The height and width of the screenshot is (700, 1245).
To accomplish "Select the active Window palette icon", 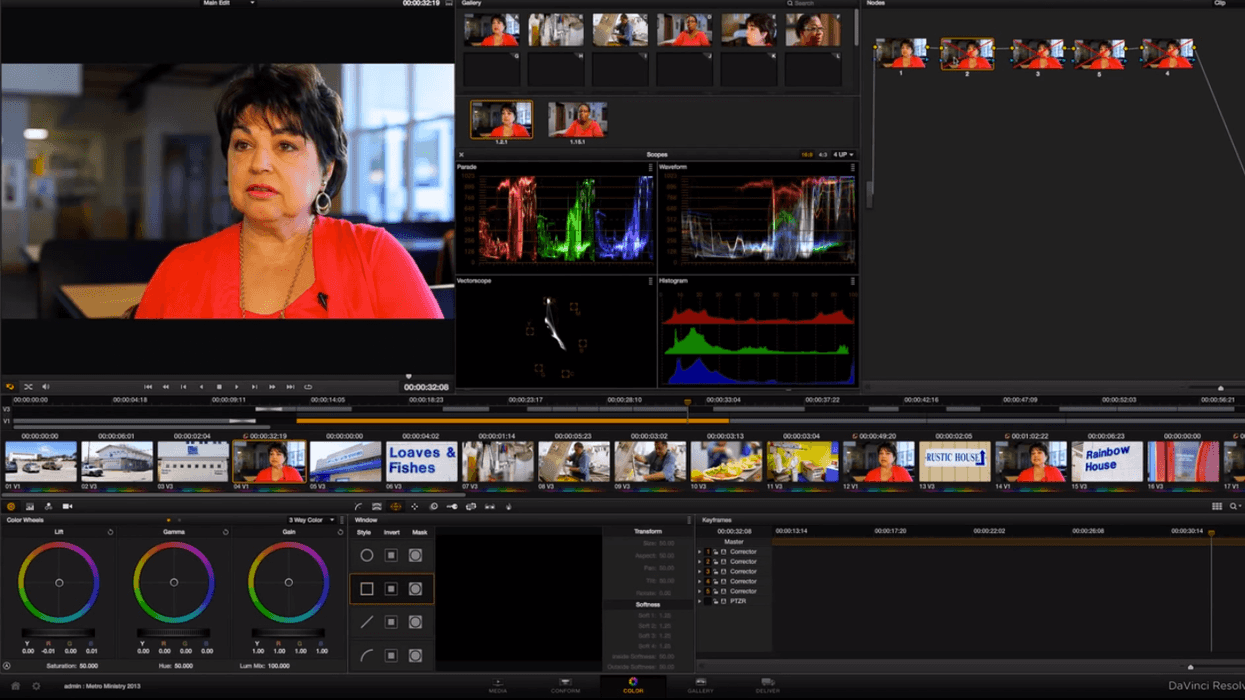I will pos(395,507).
